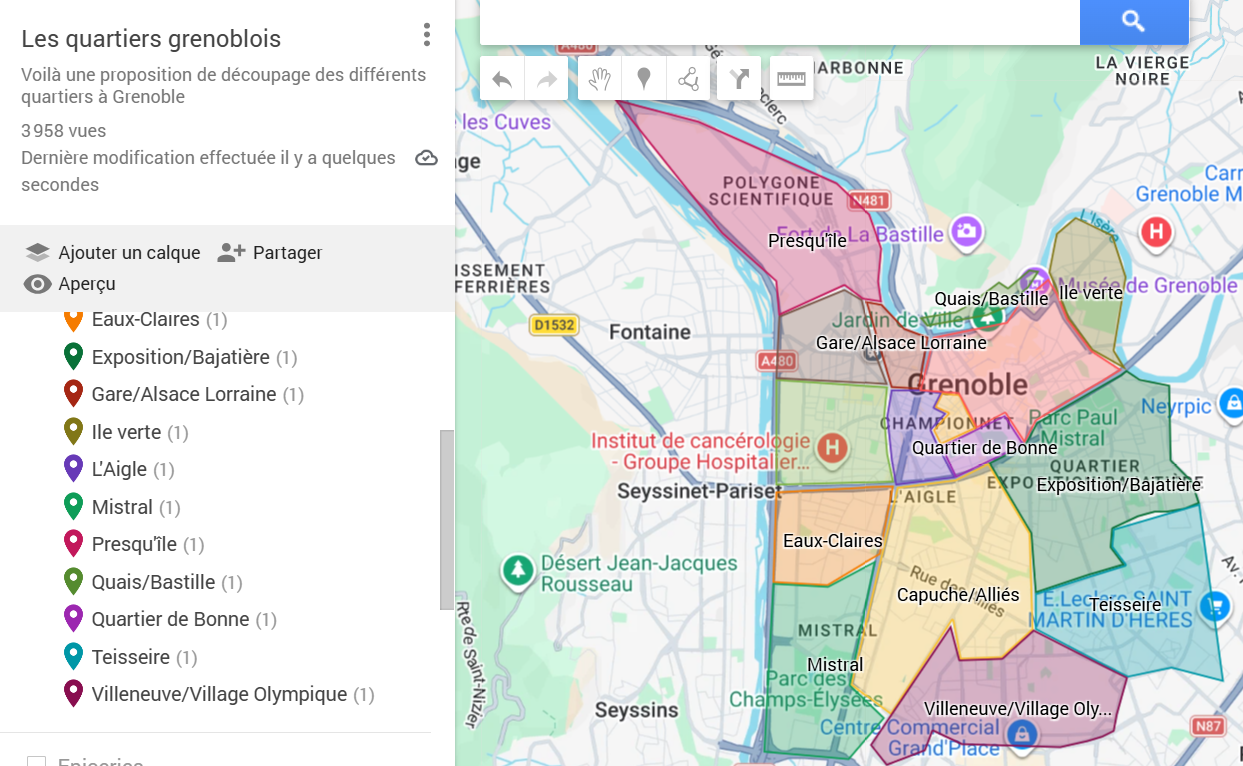Click the Exposition/Bajatière green pin icon
The width and height of the screenshot is (1243, 766).
point(73,356)
